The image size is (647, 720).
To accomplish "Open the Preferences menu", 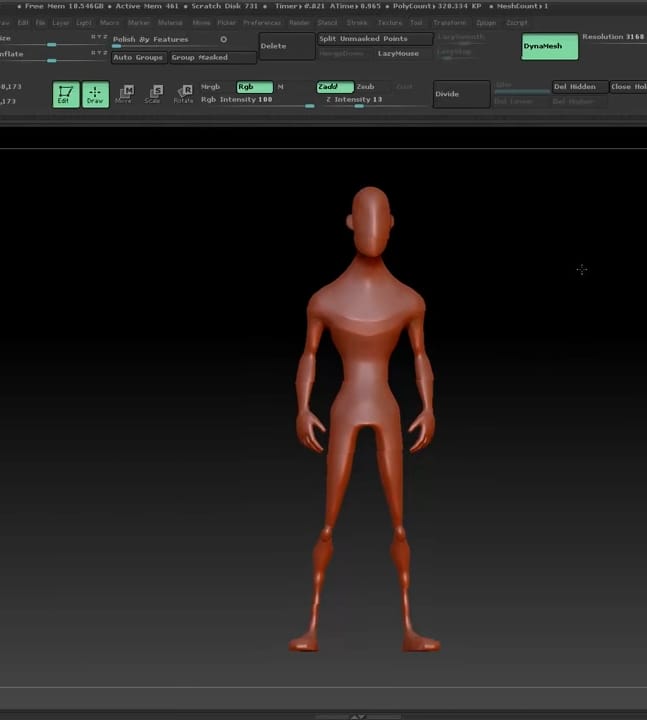I will pos(262,22).
